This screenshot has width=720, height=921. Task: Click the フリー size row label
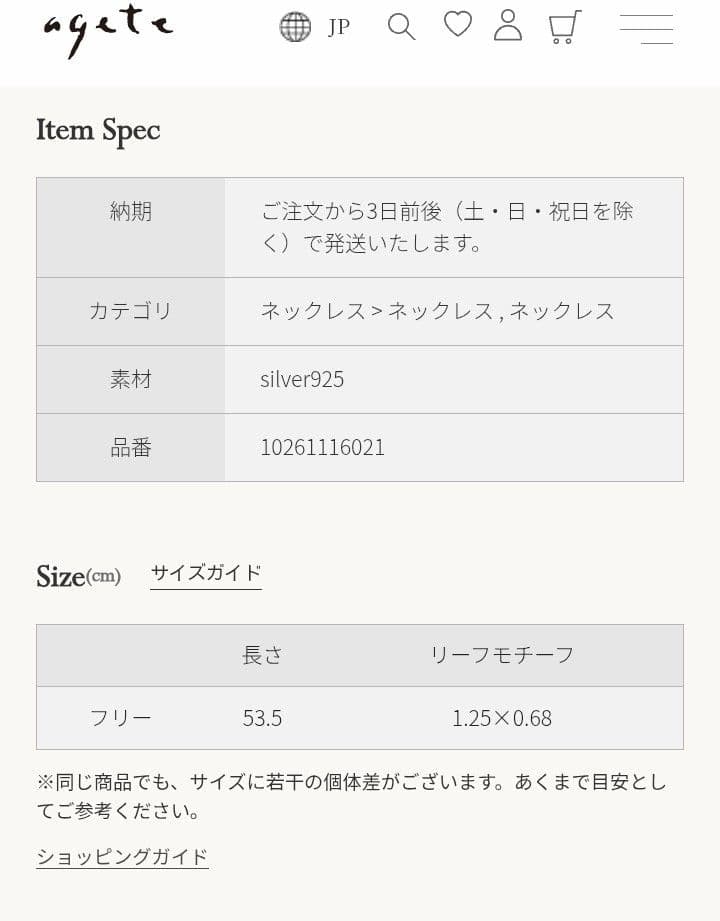(x=121, y=718)
